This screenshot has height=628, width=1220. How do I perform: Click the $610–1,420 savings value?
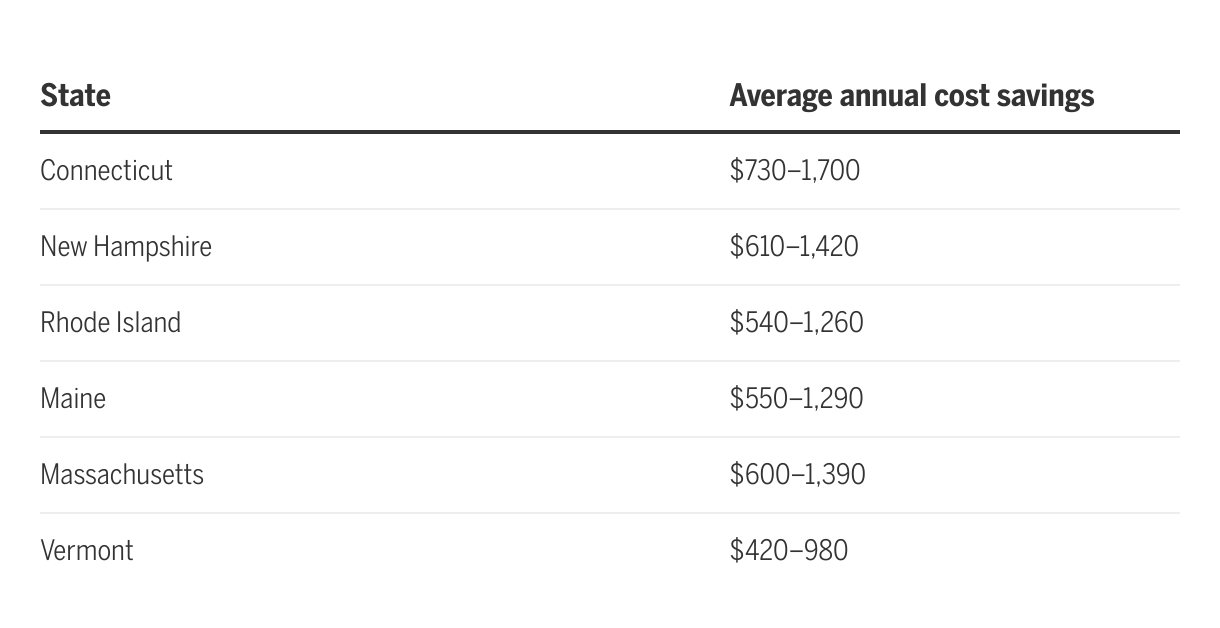(794, 247)
